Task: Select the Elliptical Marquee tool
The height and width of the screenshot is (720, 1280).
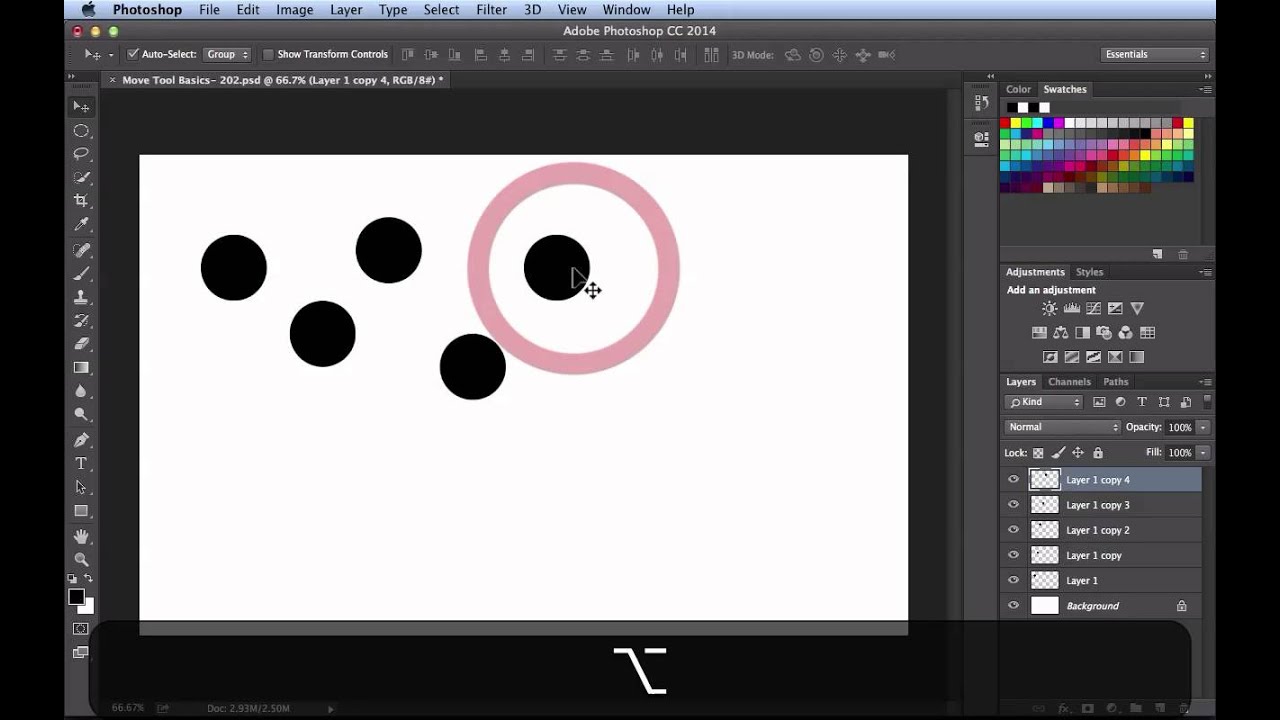Action: [x=81, y=131]
